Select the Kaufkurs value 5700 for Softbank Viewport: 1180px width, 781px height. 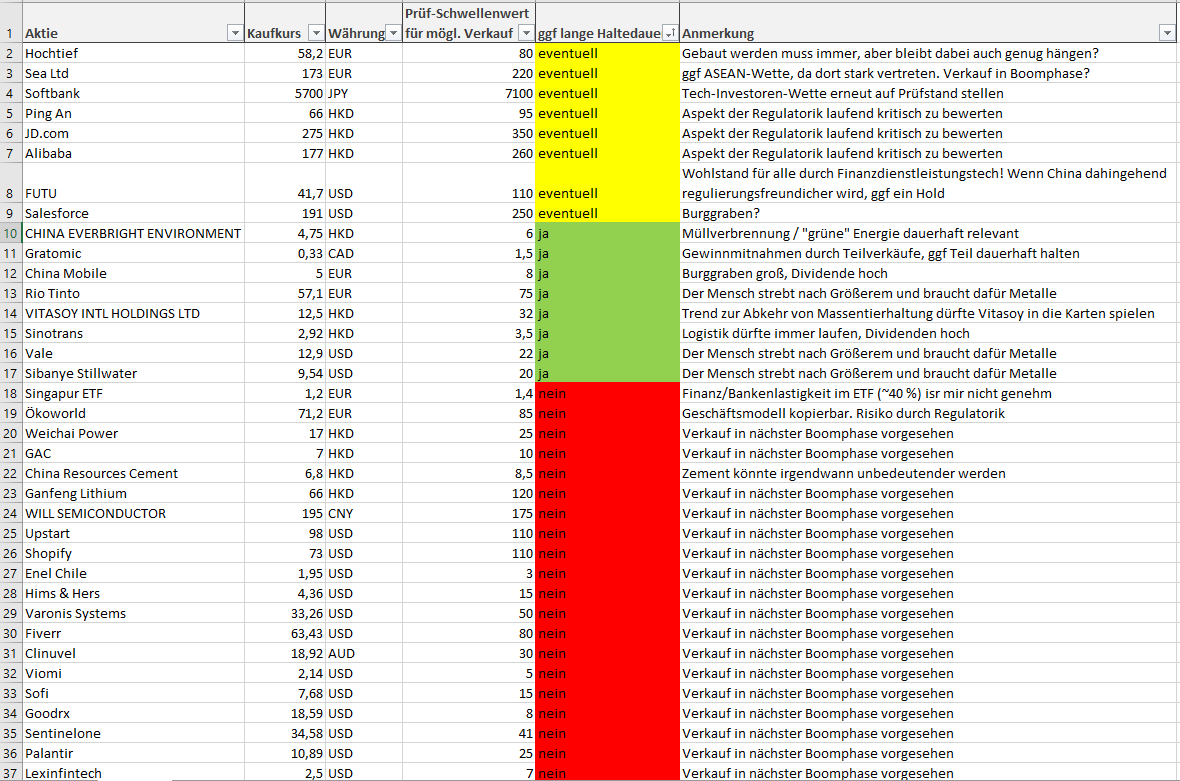pyautogui.click(x=285, y=93)
